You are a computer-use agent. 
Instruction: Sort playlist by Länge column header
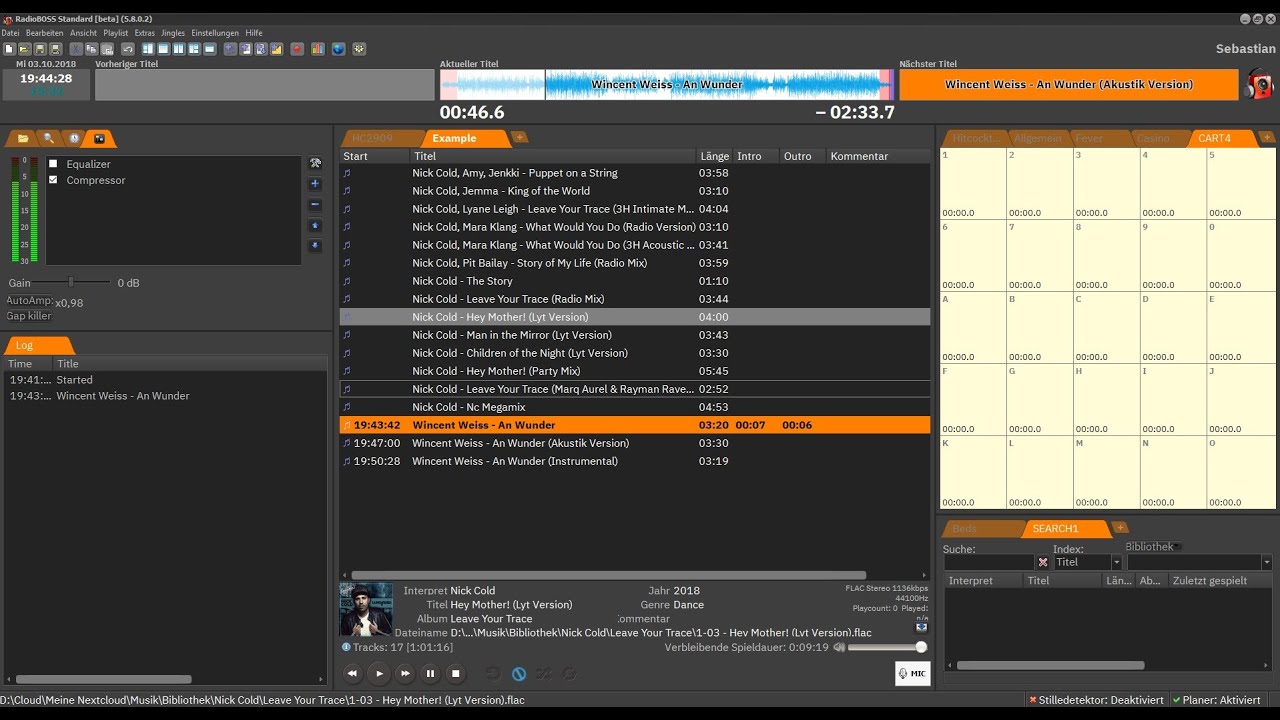(714, 156)
